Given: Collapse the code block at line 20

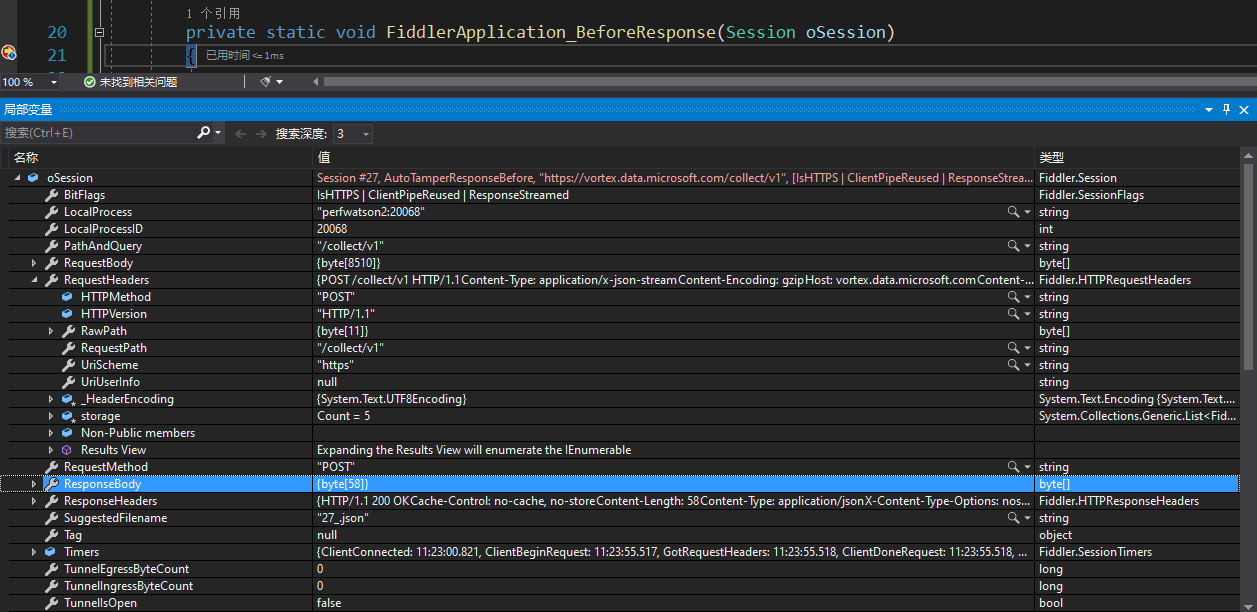Looking at the screenshot, I should point(99,32).
